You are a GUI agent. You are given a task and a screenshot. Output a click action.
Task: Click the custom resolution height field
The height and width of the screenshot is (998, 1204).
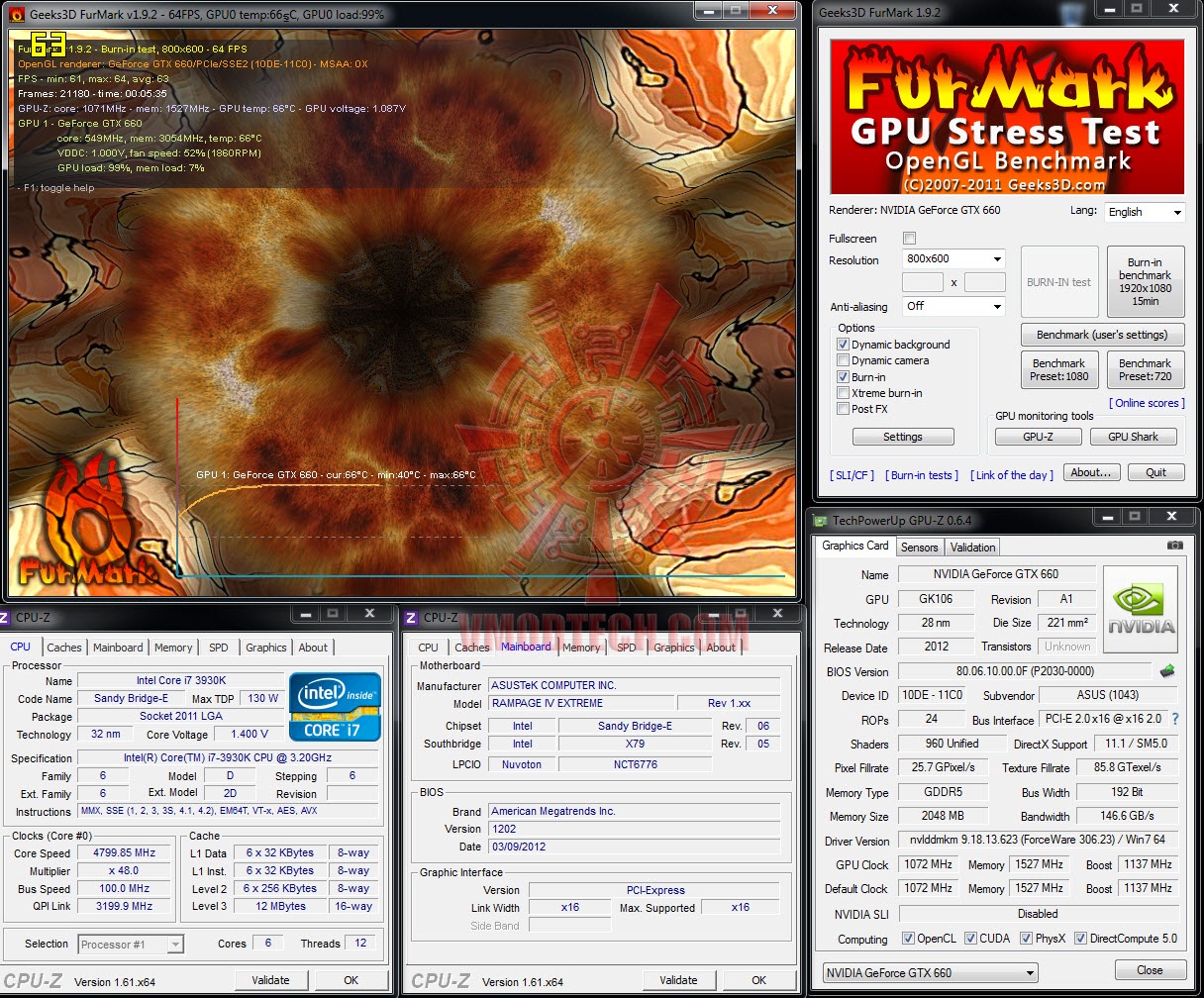click(985, 282)
